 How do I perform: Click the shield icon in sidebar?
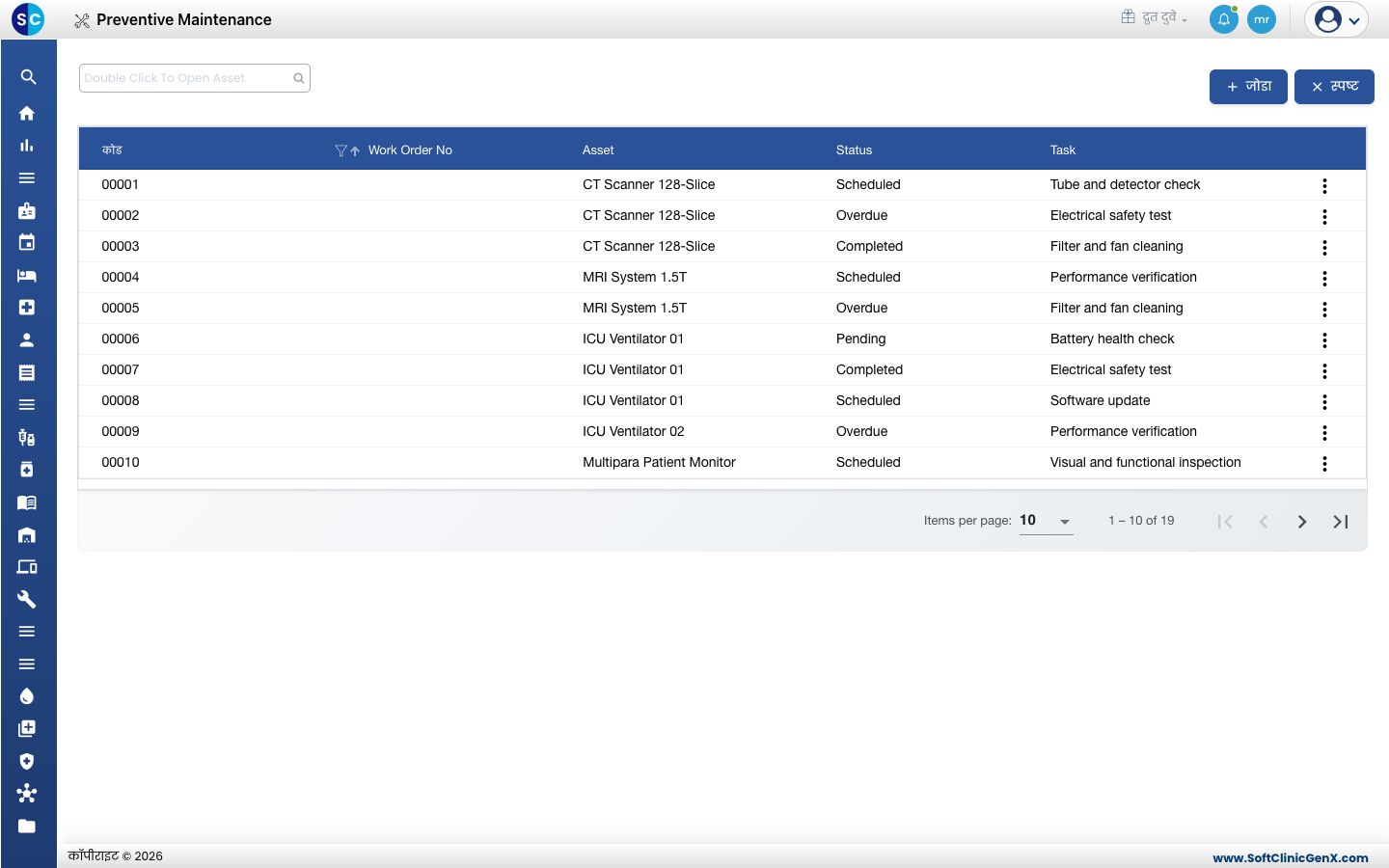(x=27, y=761)
